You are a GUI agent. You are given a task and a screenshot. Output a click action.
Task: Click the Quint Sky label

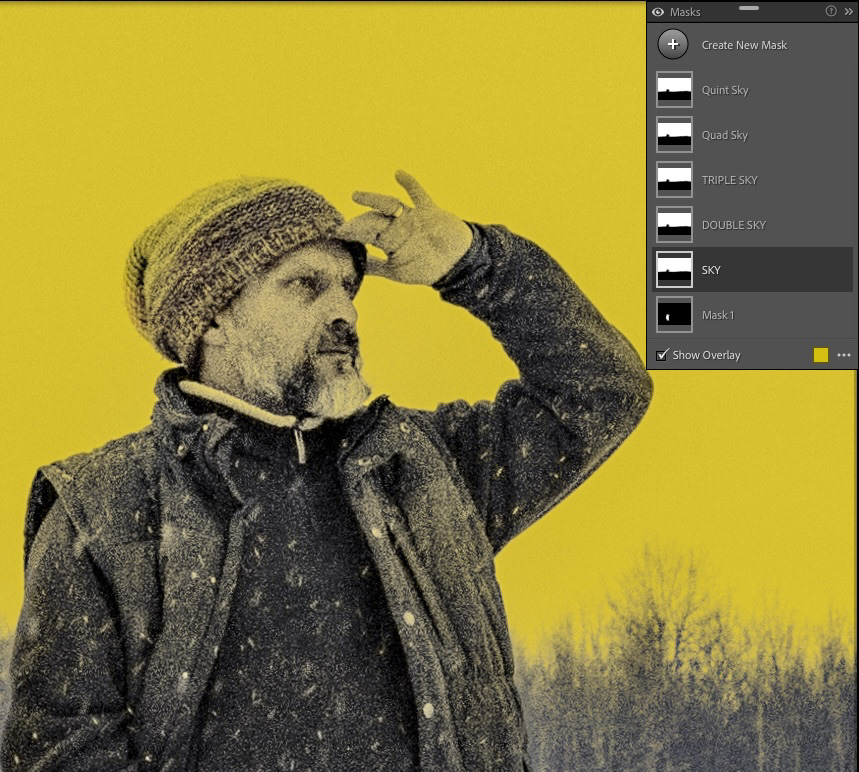(x=725, y=90)
